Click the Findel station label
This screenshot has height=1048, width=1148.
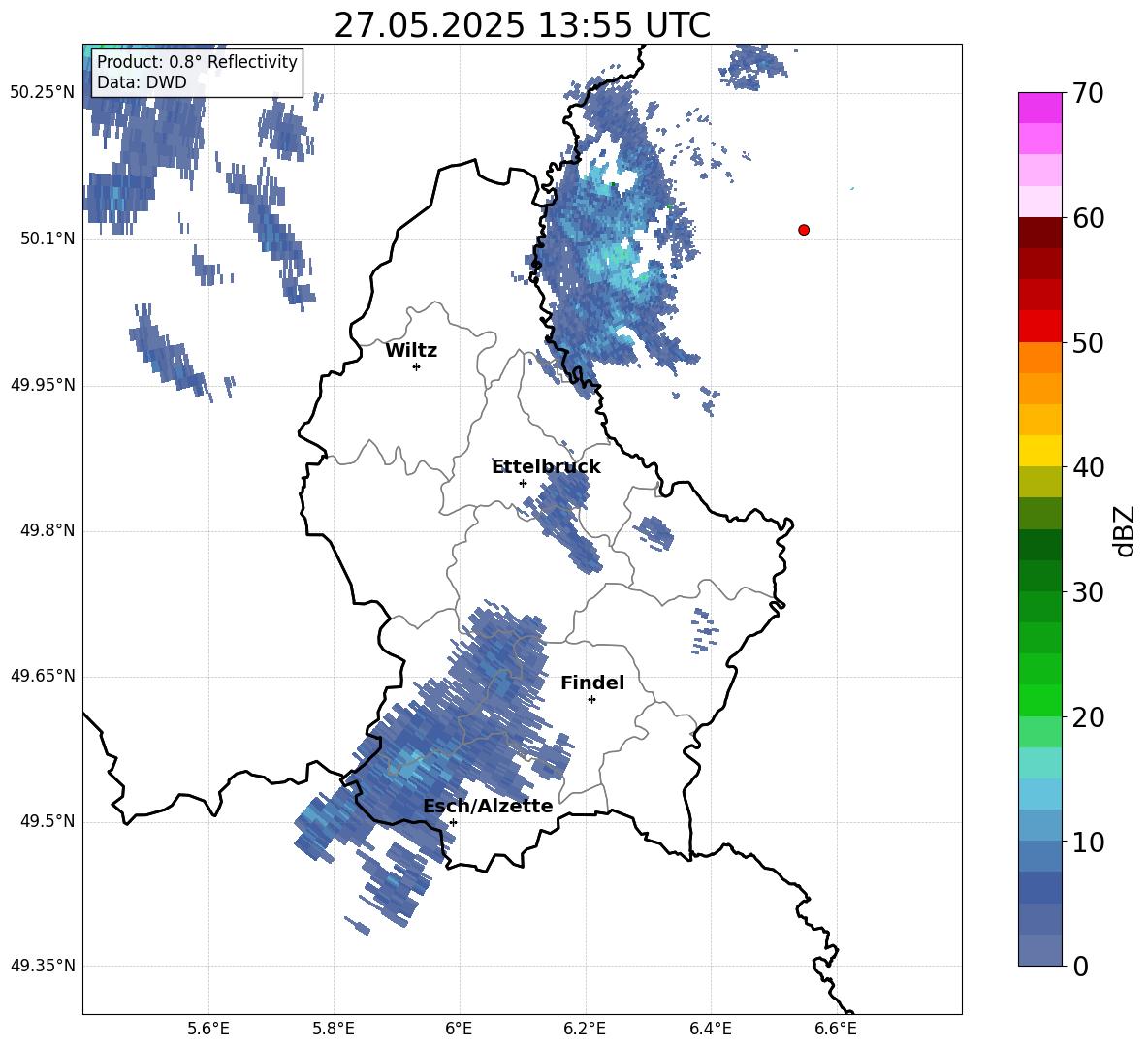[592, 683]
